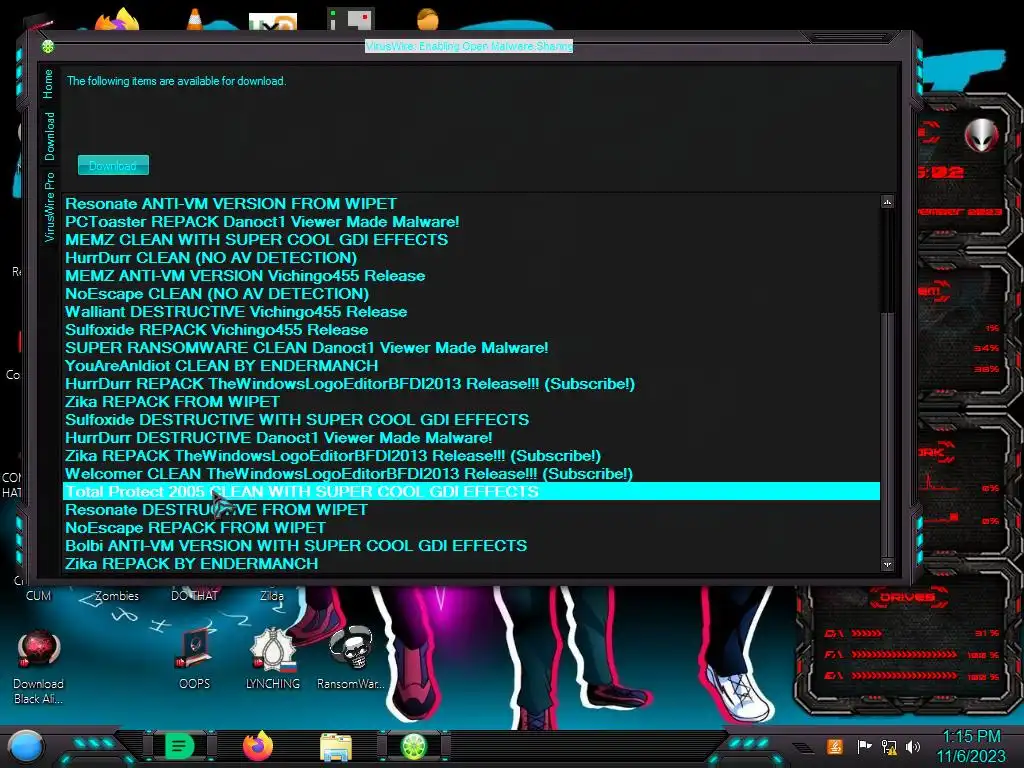Click the network warning tray icon
The width and height of the screenshot is (1024, 768).
tap(889, 747)
